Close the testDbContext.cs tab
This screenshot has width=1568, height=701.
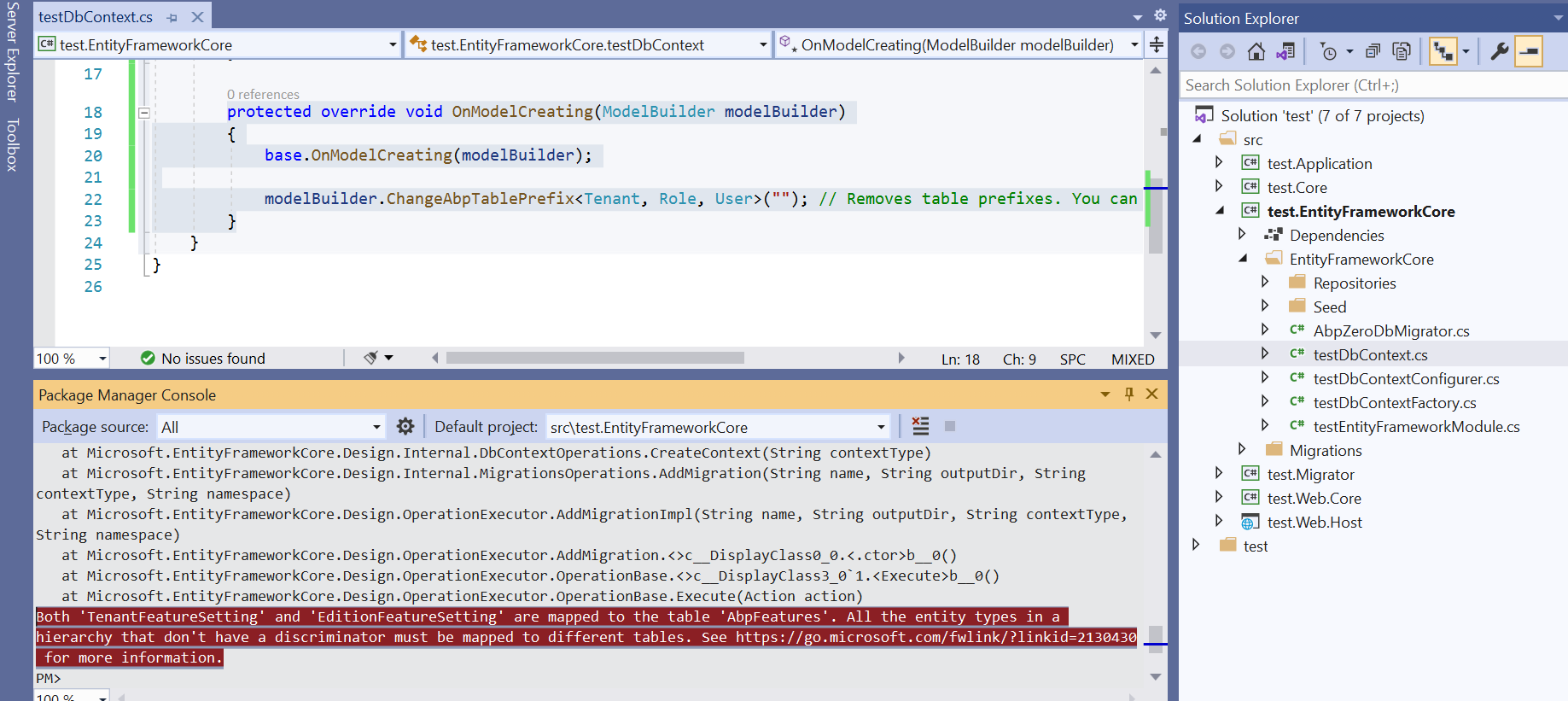pyautogui.click(x=198, y=17)
